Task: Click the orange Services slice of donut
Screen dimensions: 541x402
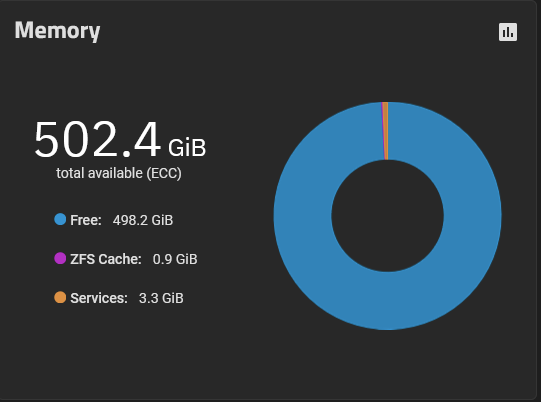Action: [386, 131]
